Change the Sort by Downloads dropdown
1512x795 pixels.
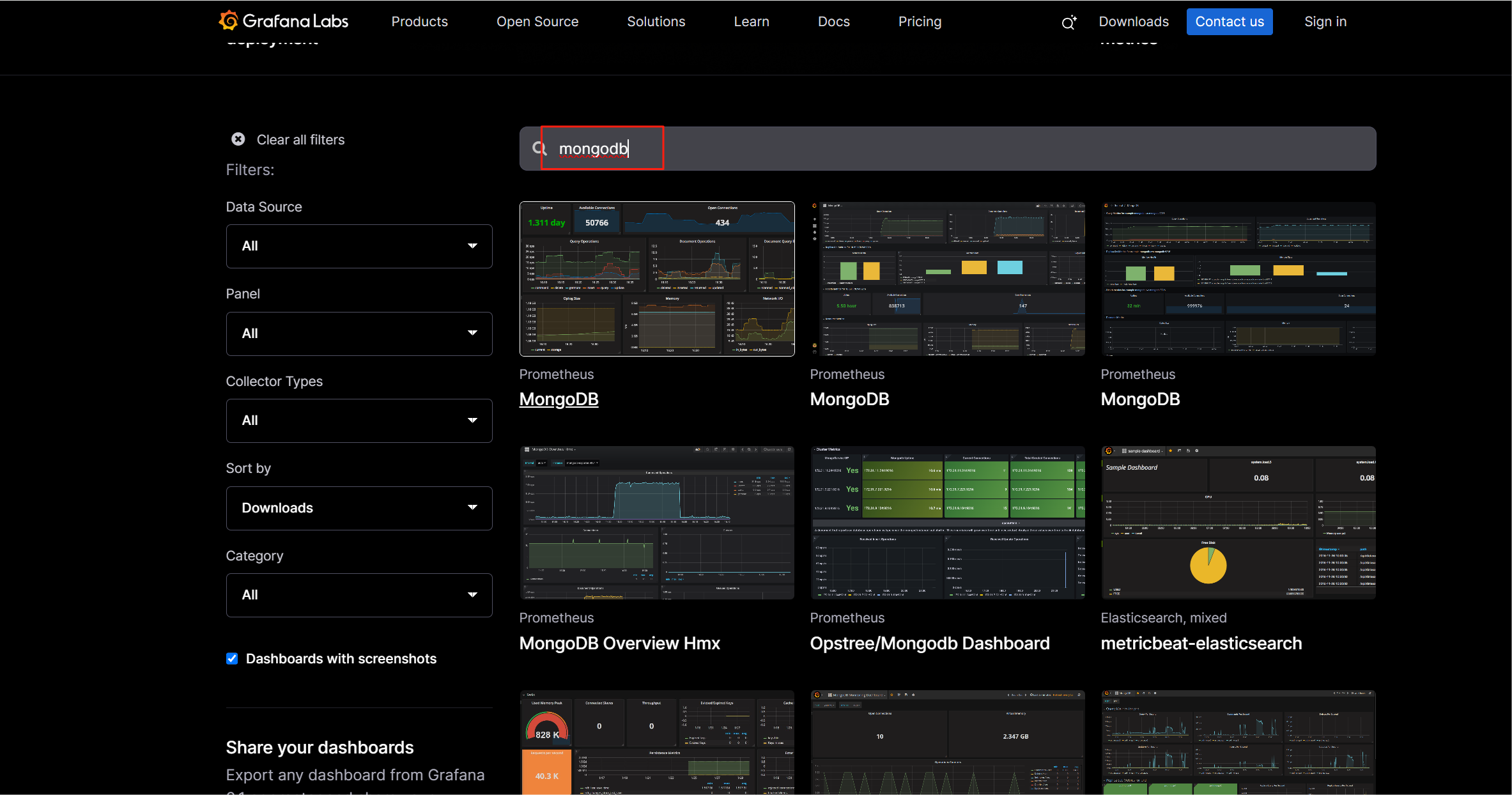(x=359, y=508)
